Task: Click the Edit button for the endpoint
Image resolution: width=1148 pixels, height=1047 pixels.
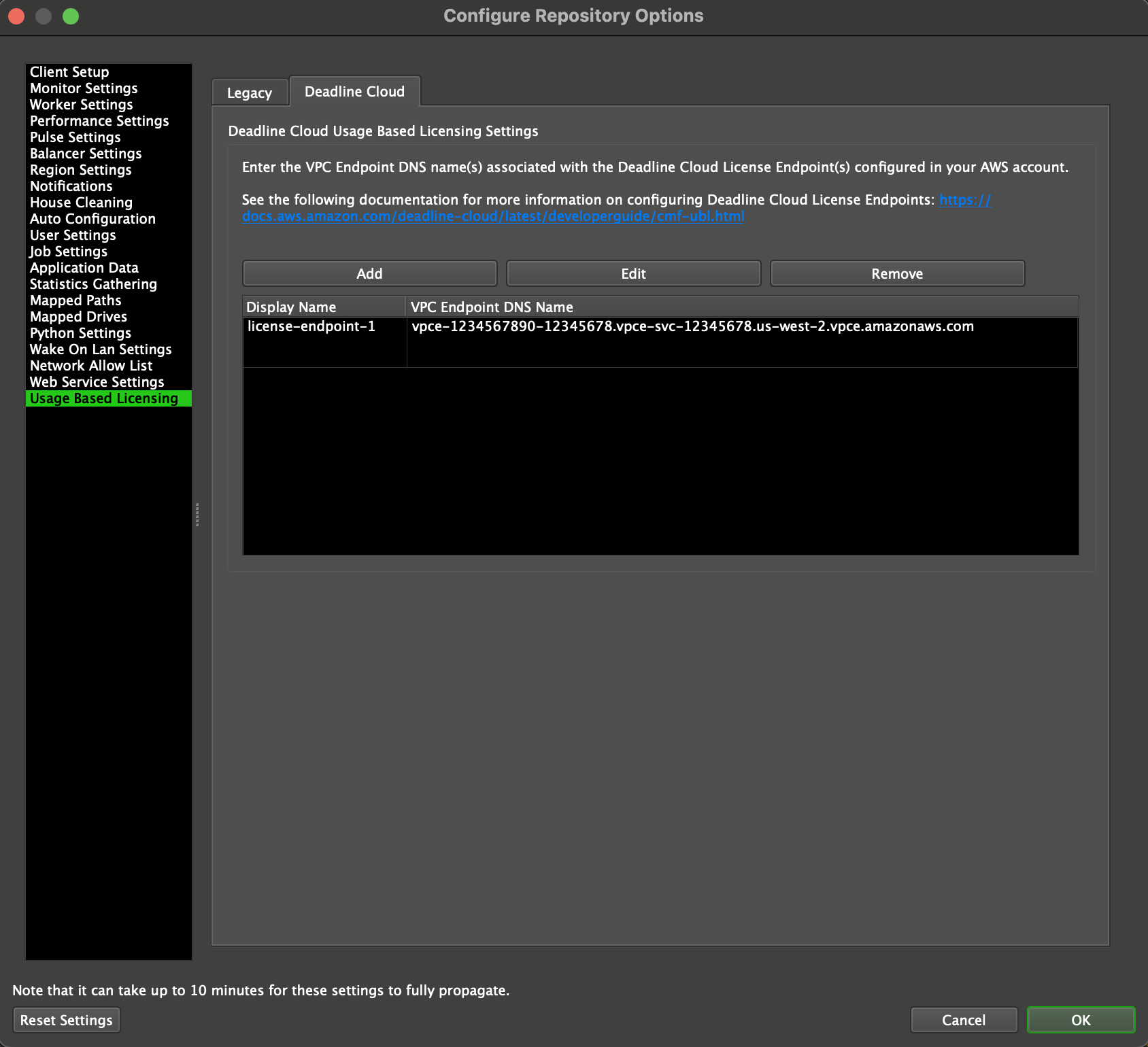Action: [633, 273]
